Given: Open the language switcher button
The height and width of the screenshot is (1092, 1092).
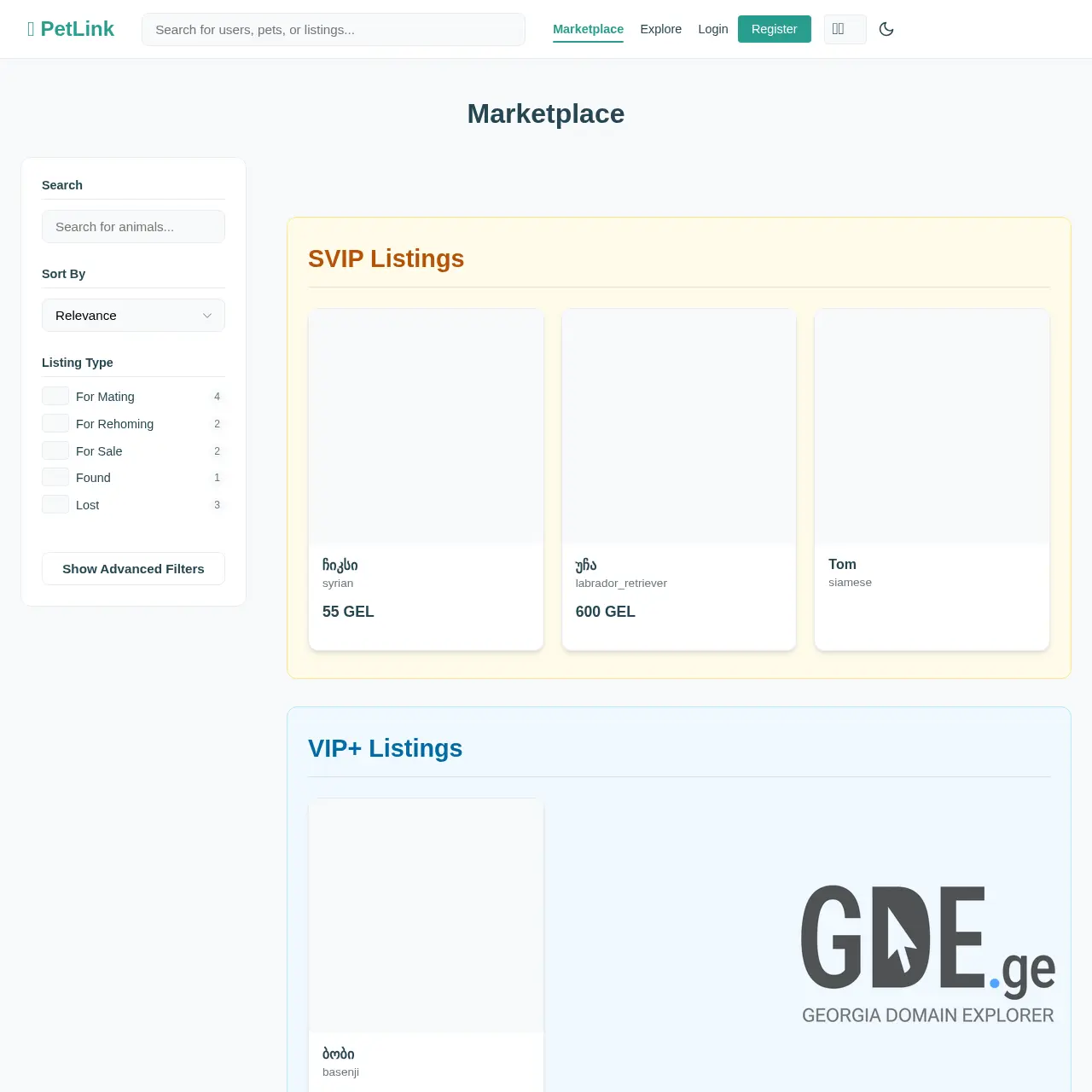Looking at the screenshot, I should pos(845,29).
